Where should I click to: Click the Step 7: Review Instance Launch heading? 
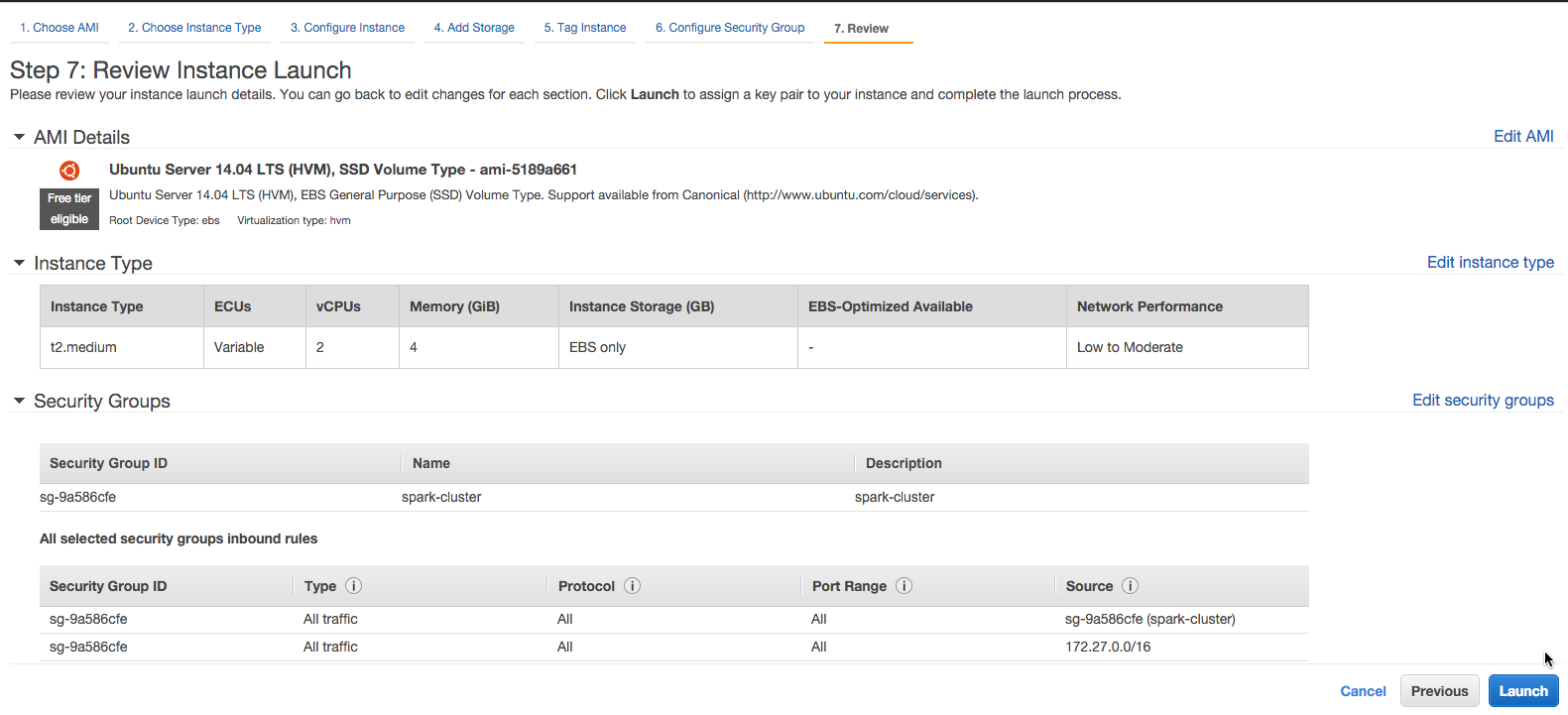point(181,70)
